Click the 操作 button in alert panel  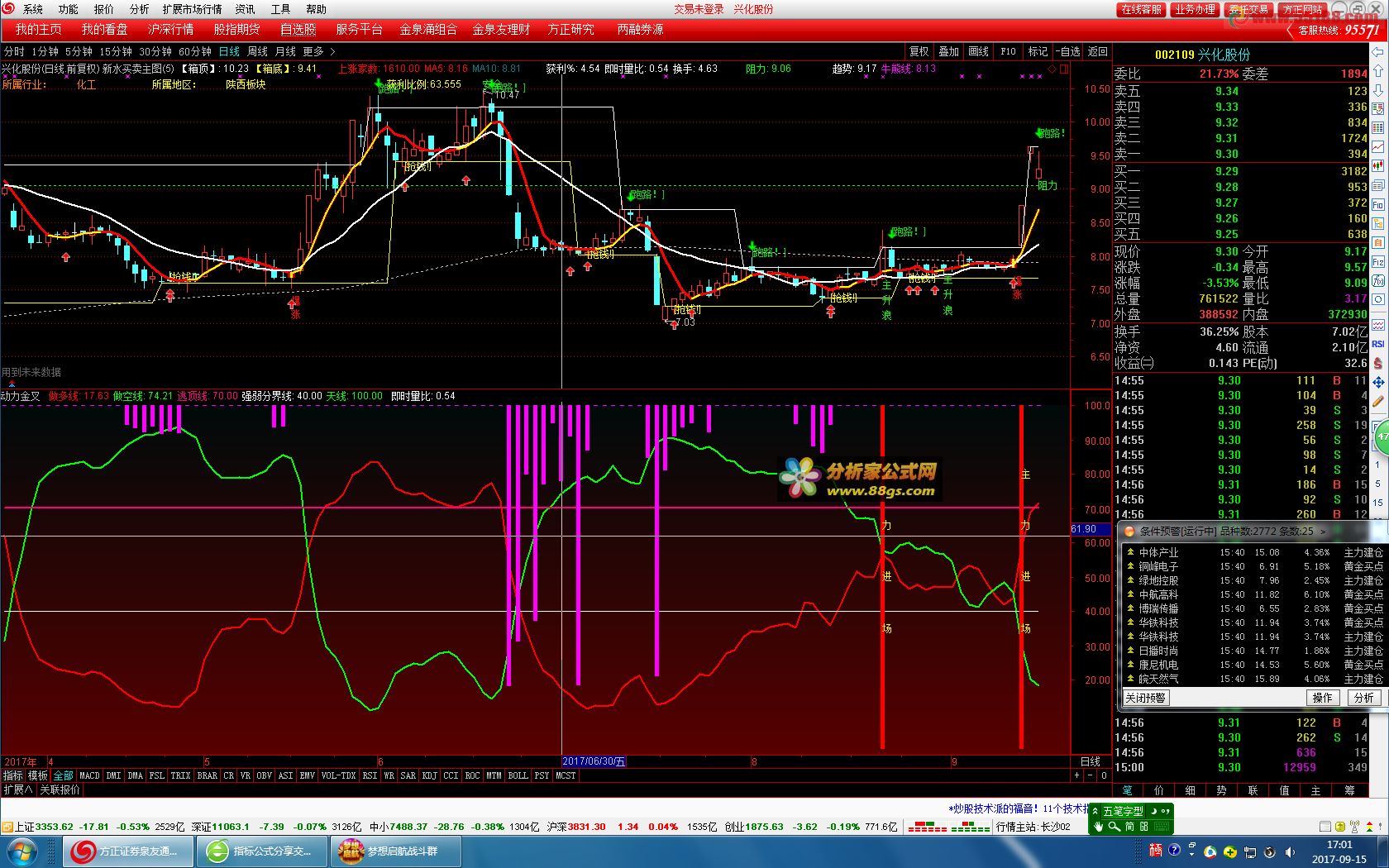[1323, 698]
